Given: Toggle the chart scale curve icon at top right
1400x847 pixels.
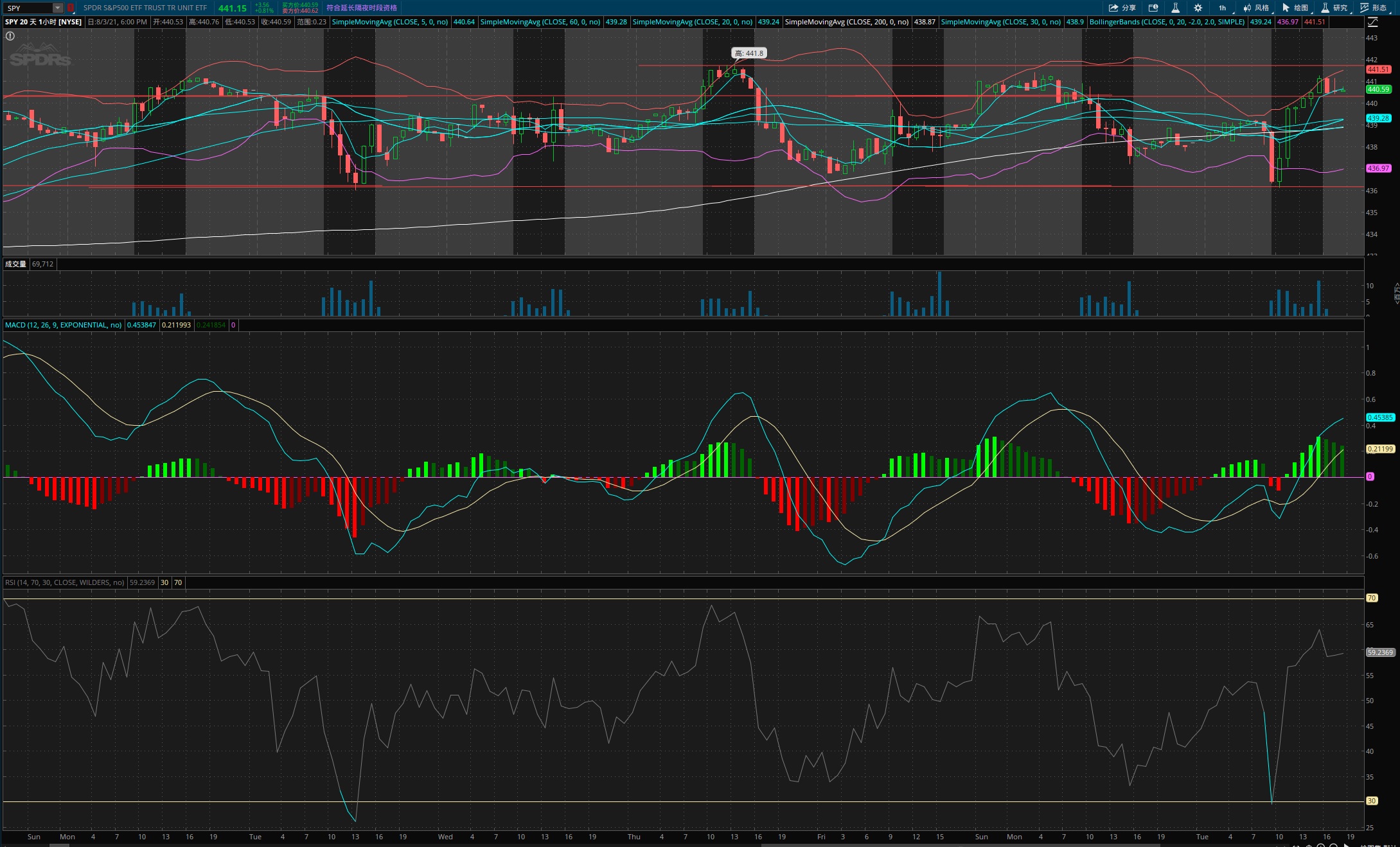Looking at the screenshot, I should (x=1373, y=22).
